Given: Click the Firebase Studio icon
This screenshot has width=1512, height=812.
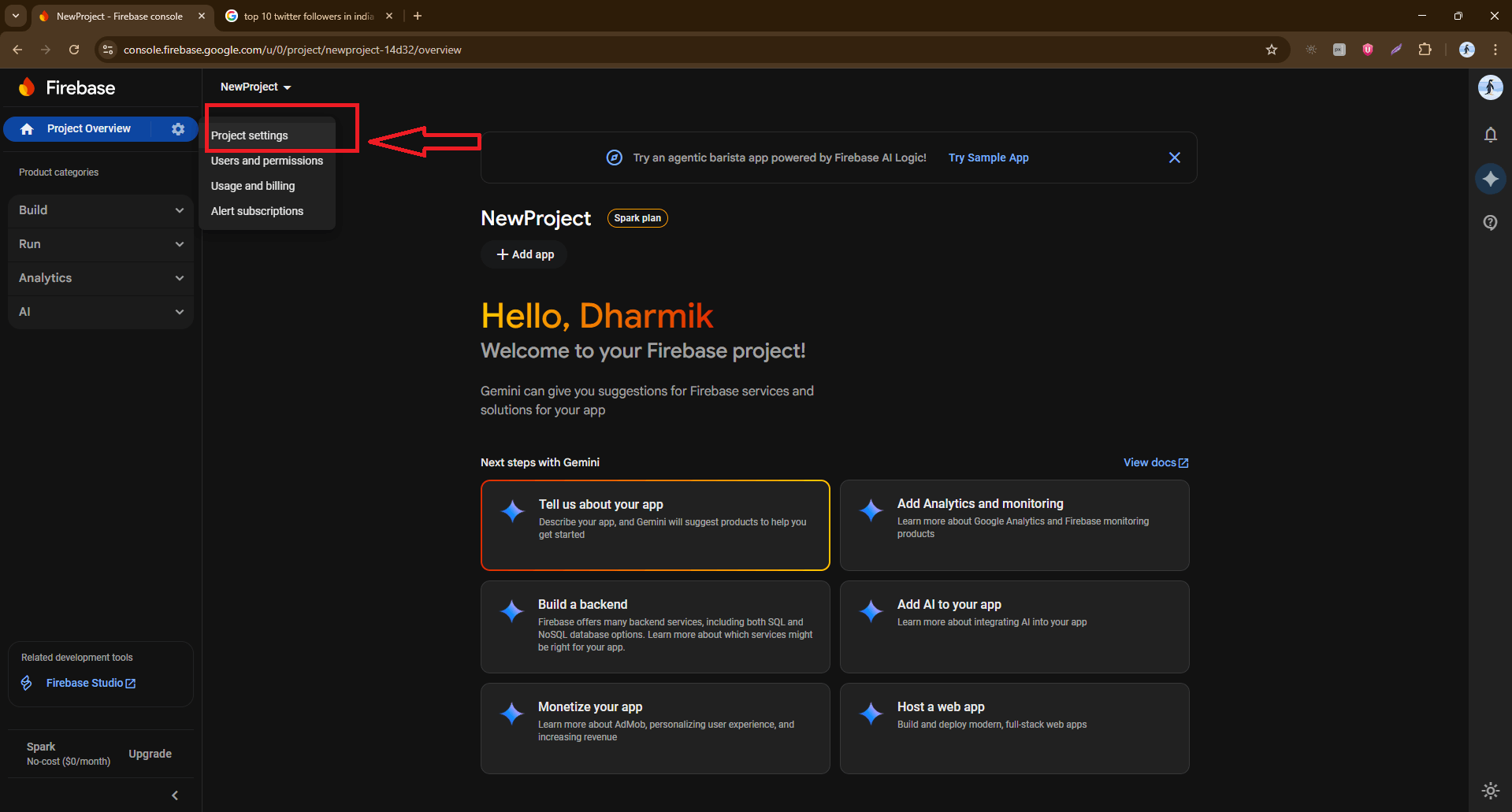Looking at the screenshot, I should (27, 683).
